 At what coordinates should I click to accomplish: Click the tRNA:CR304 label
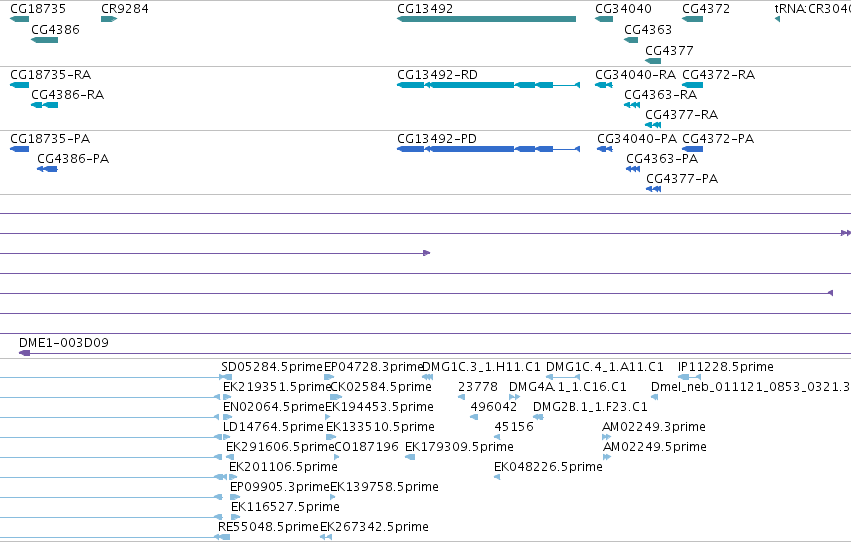click(x=812, y=9)
